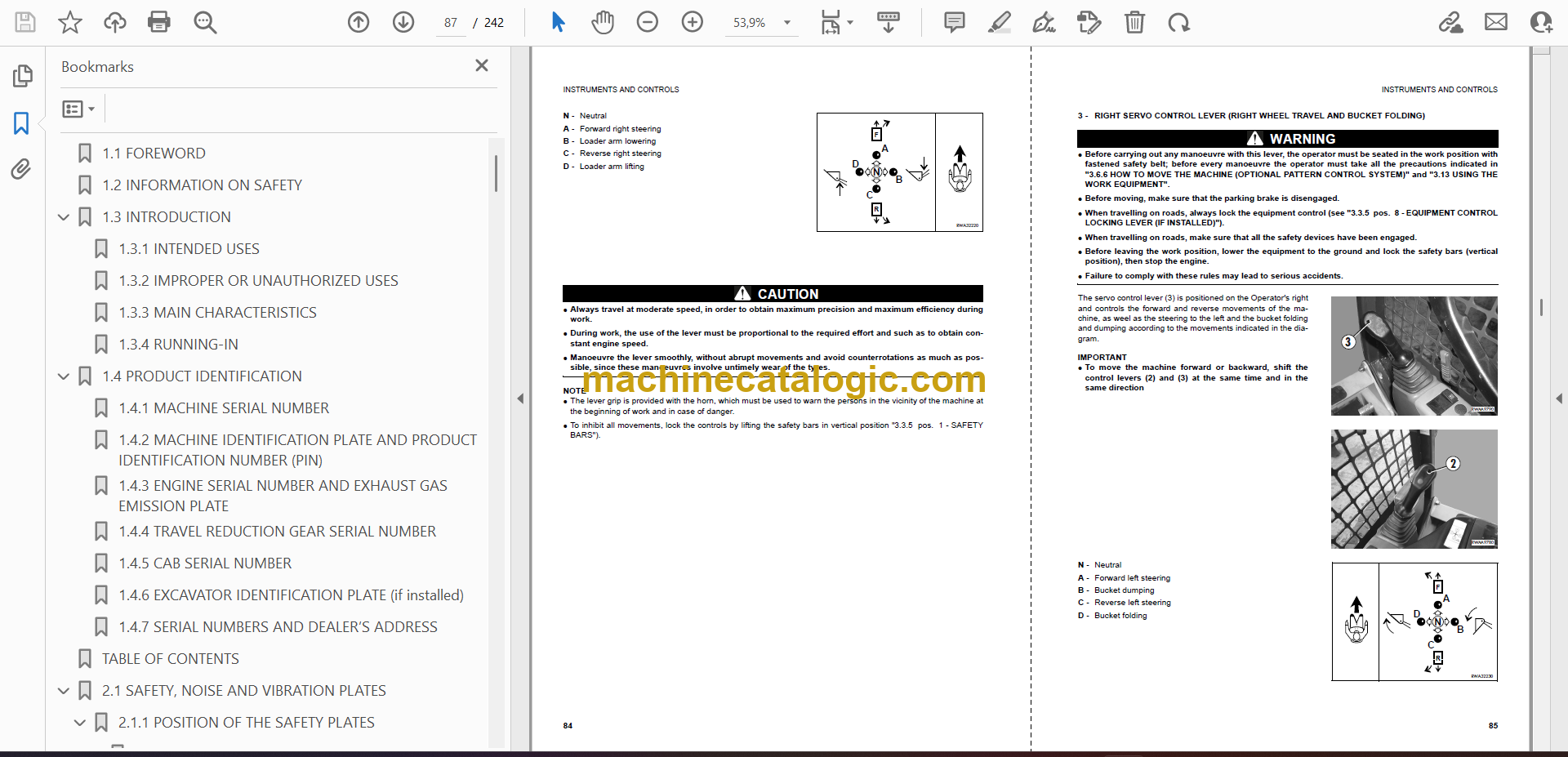Select the highlight text pen tool
The image size is (1568, 757).
tap(999, 22)
